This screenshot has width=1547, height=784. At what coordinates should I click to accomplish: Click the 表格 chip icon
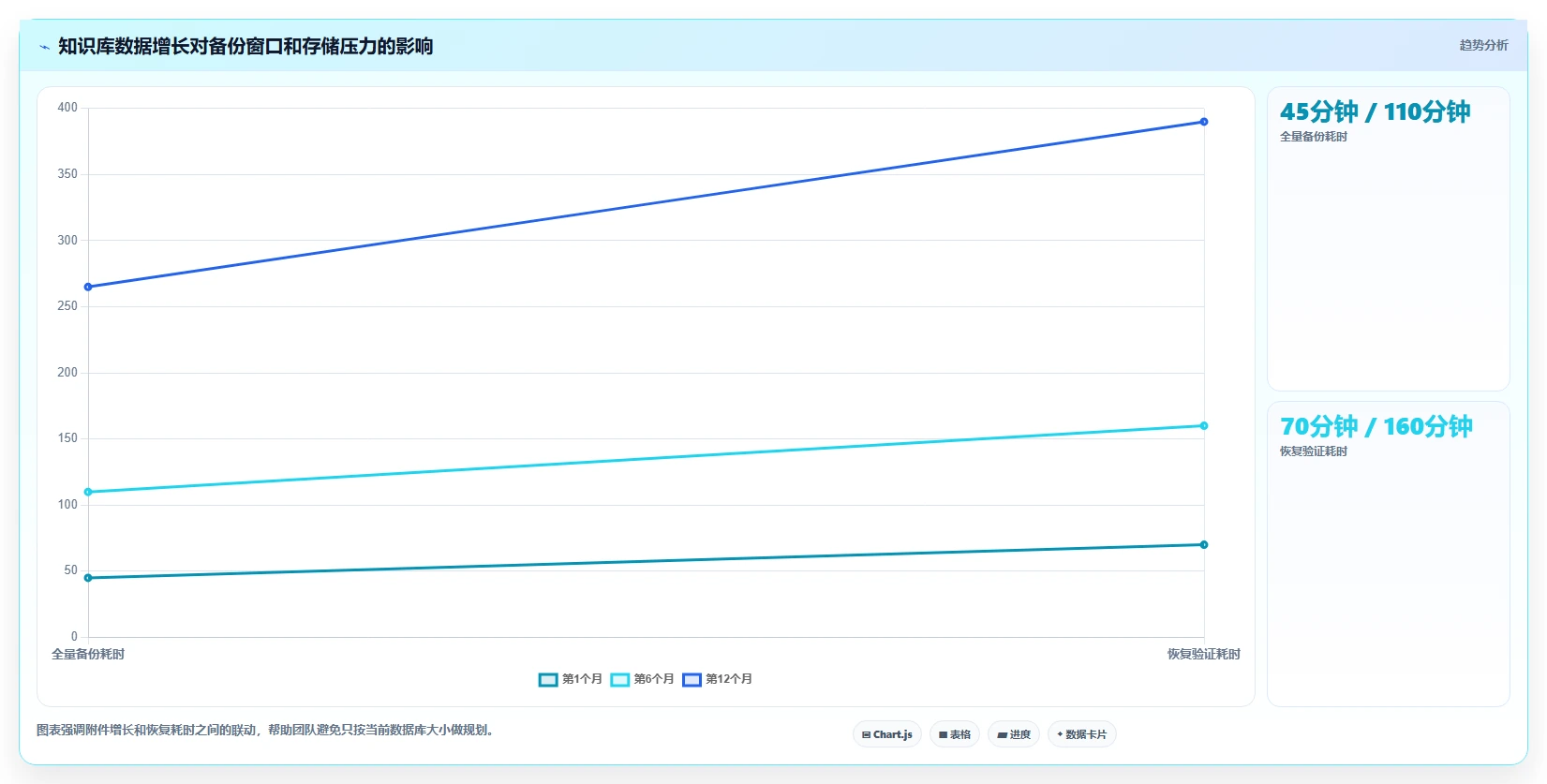click(x=943, y=735)
